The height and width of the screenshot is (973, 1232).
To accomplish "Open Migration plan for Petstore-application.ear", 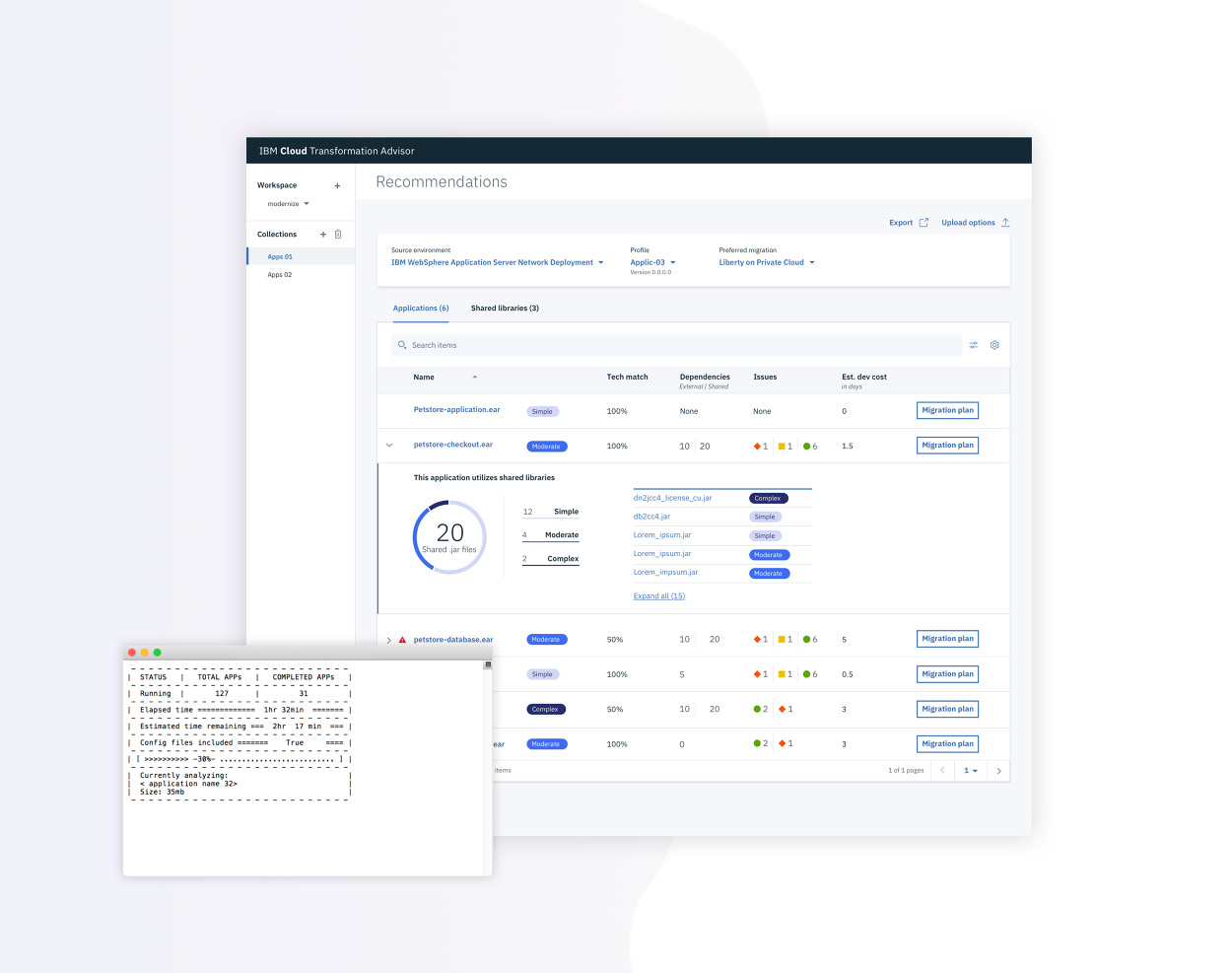I will 946,410.
